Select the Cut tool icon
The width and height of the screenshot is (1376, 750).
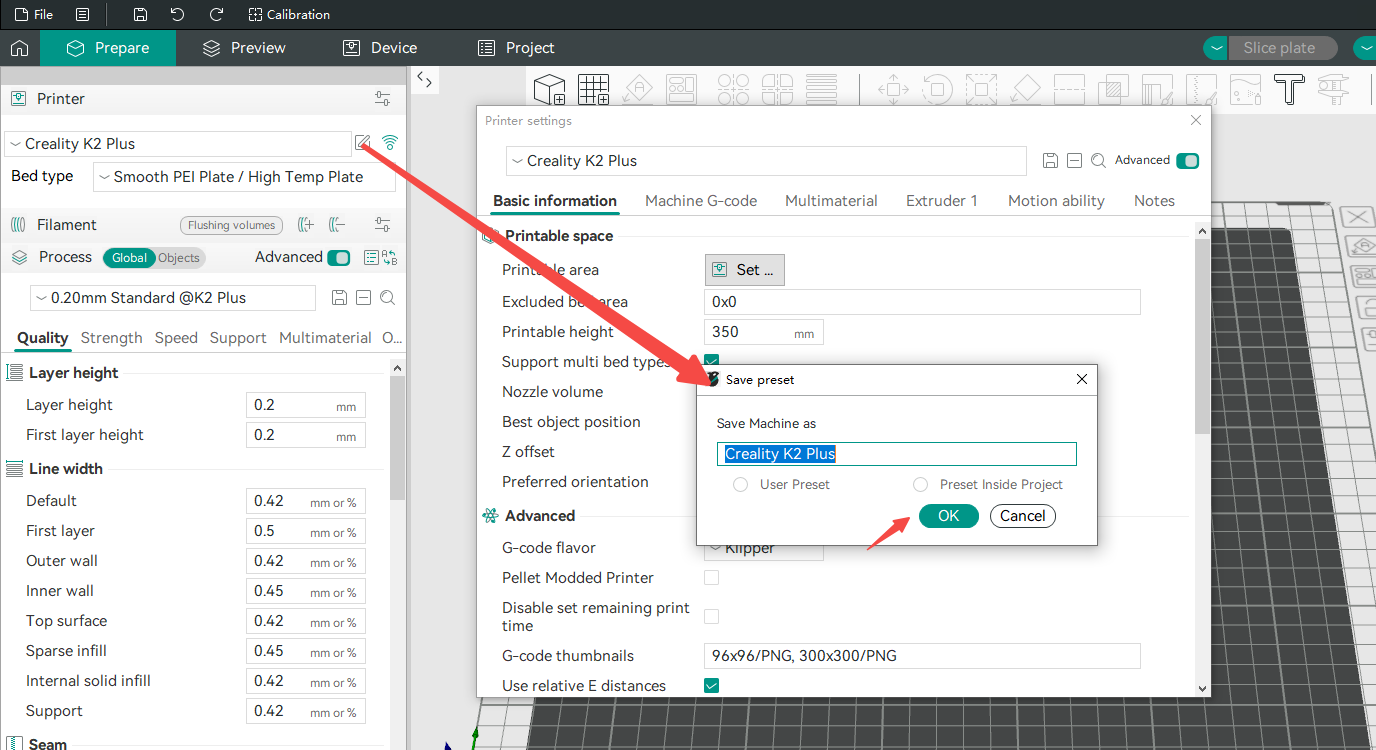1069,88
